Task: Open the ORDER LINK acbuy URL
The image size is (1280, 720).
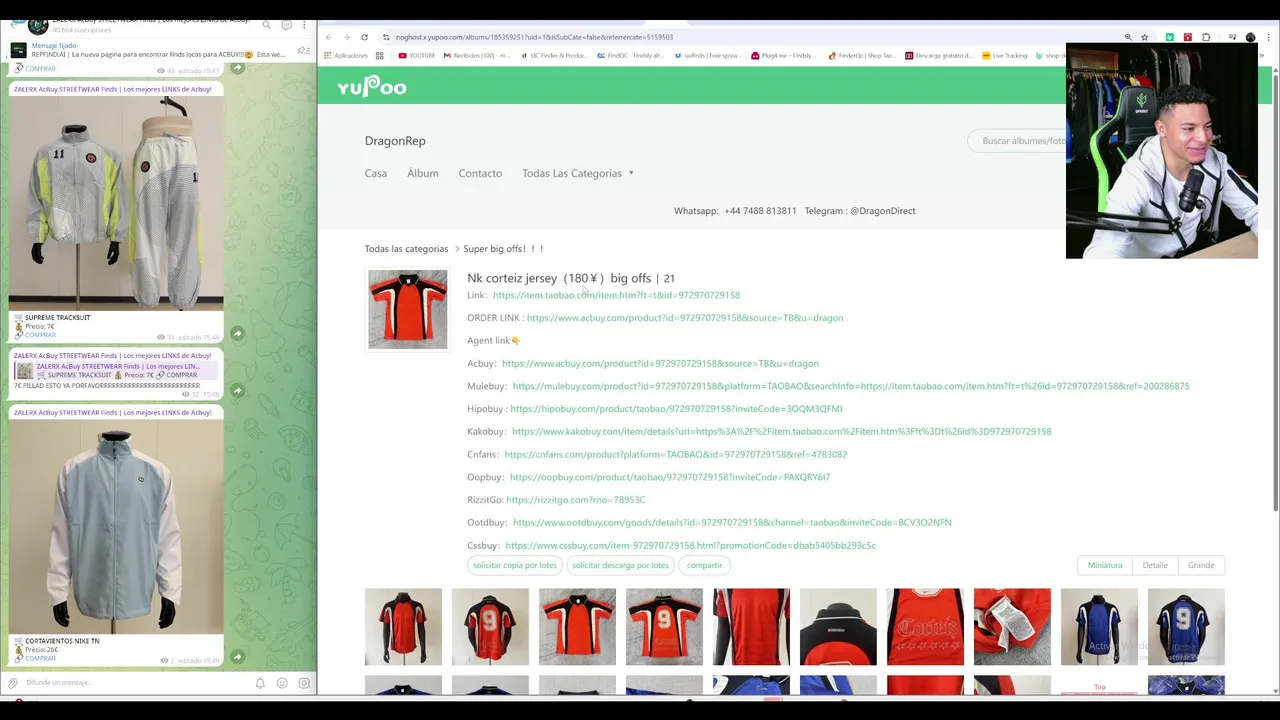Action: click(x=685, y=318)
